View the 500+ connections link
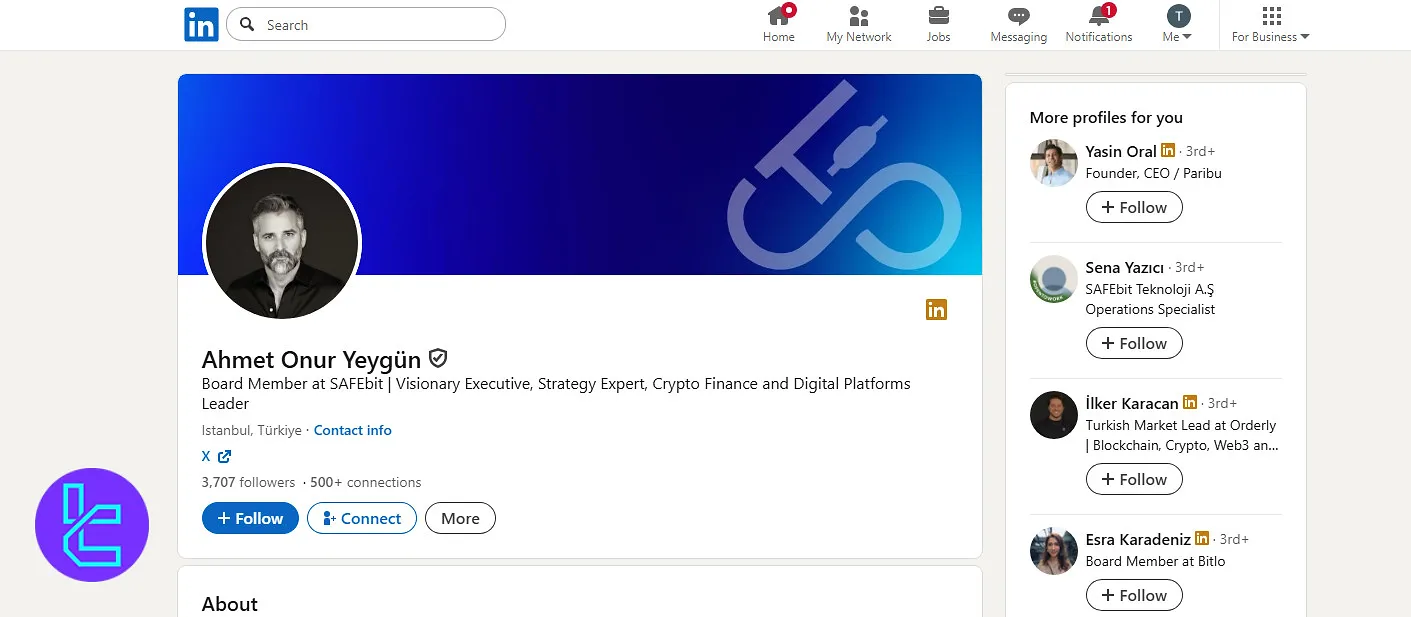This screenshot has height=617, width=1411. click(365, 482)
